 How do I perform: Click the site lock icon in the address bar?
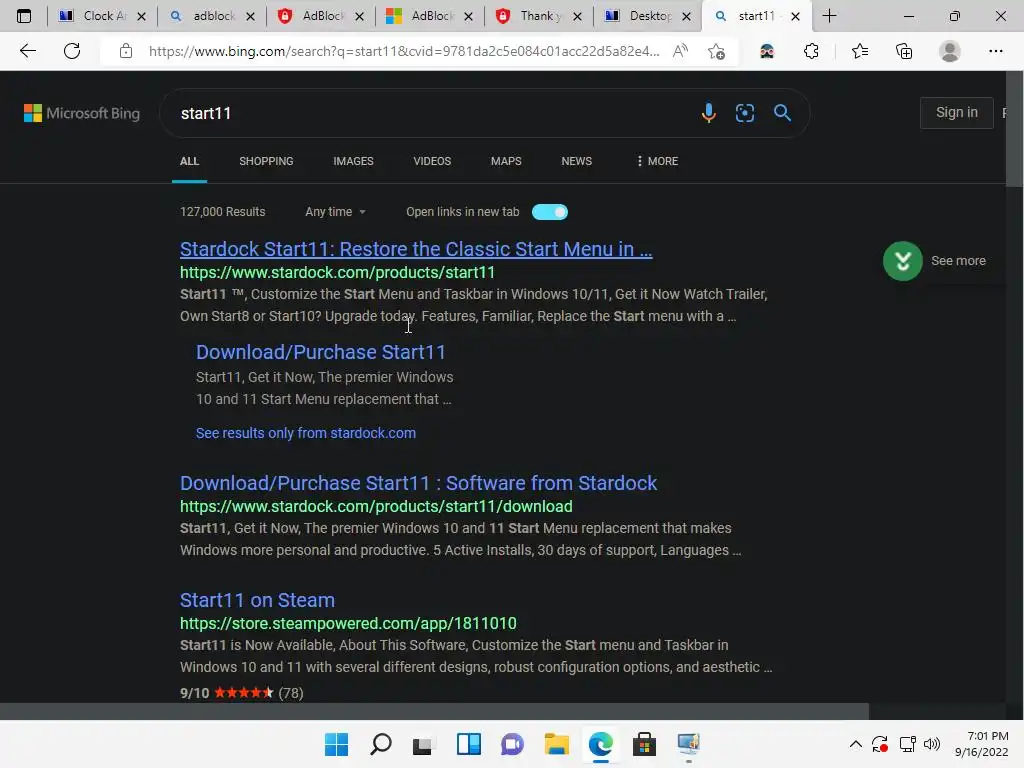pos(126,51)
